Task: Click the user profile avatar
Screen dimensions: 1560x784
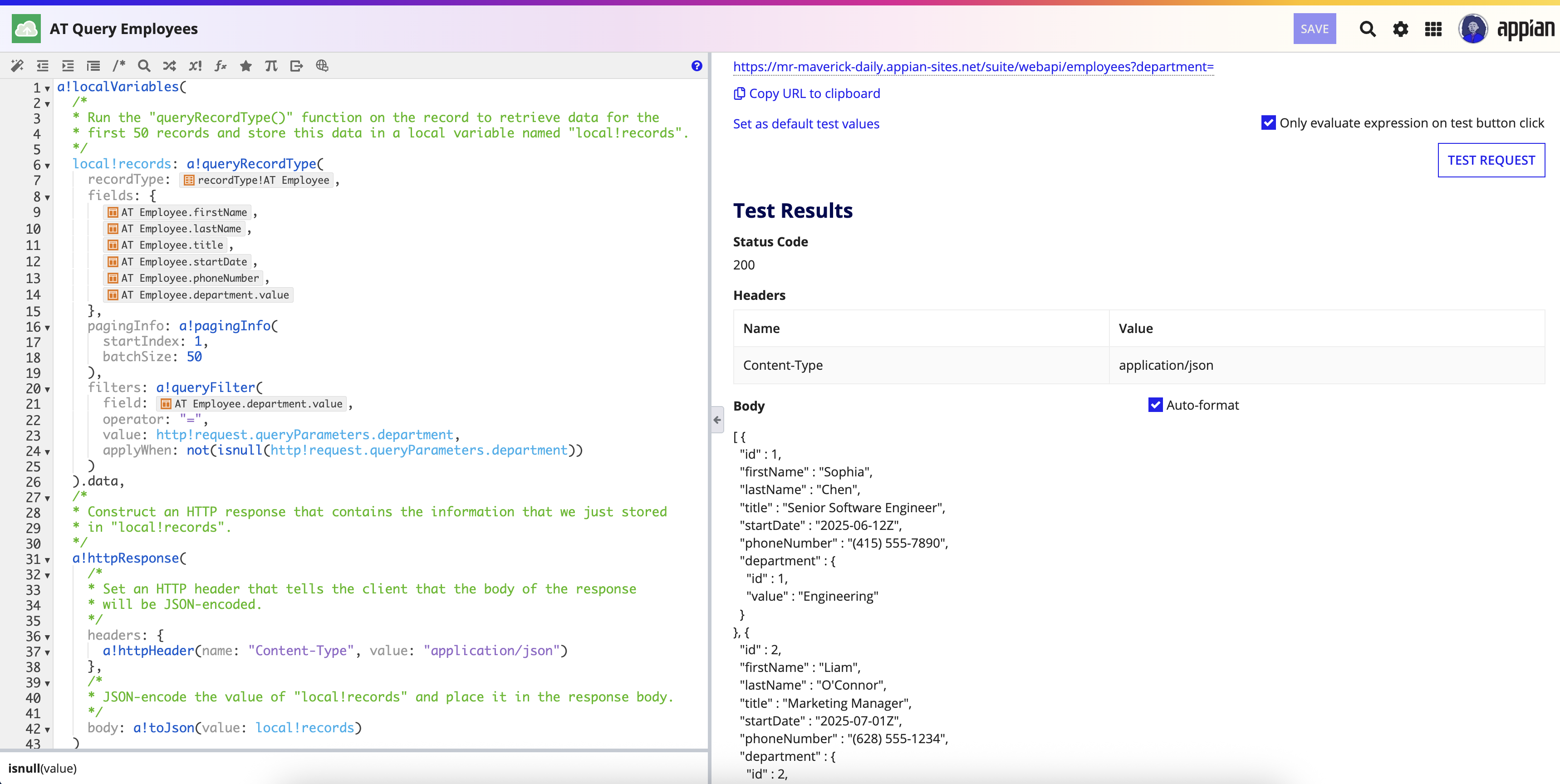Action: [1473, 29]
